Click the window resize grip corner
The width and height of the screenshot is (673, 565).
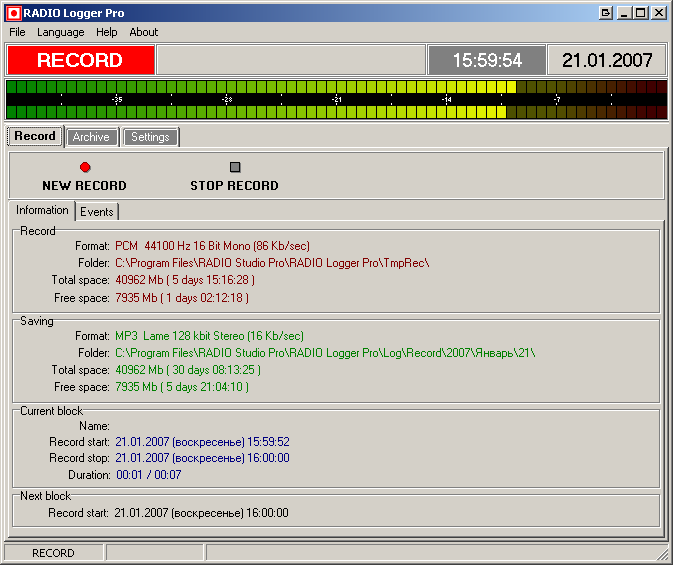point(663,555)
